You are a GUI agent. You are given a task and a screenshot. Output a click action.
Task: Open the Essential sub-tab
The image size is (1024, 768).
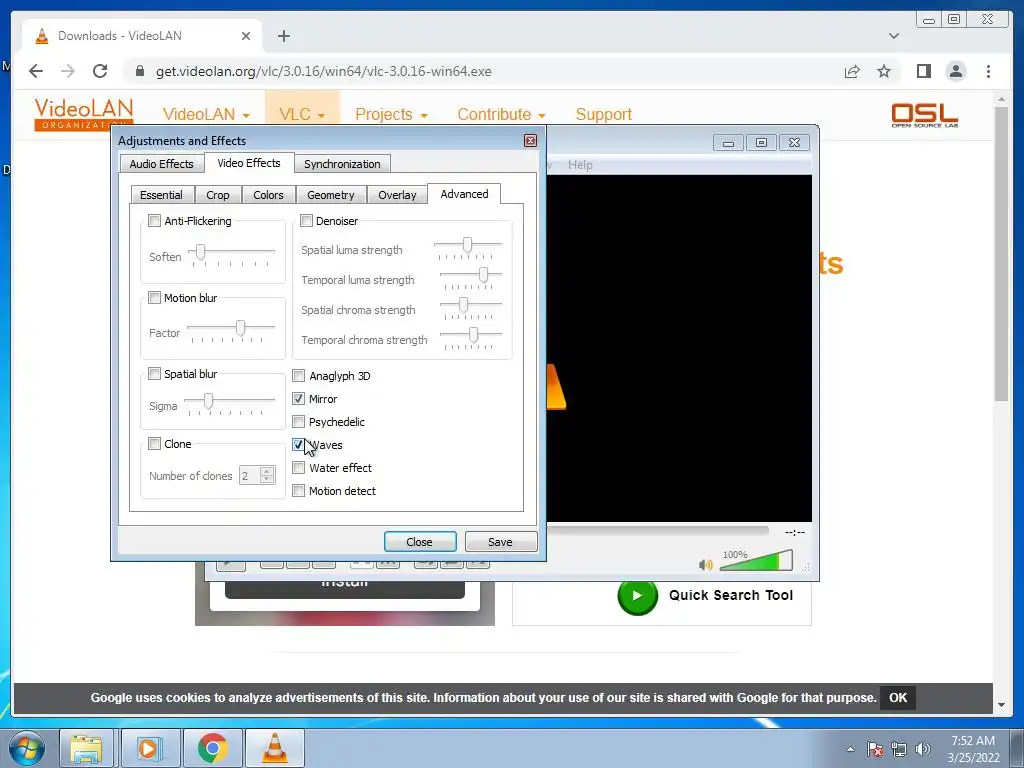[161, 195]
